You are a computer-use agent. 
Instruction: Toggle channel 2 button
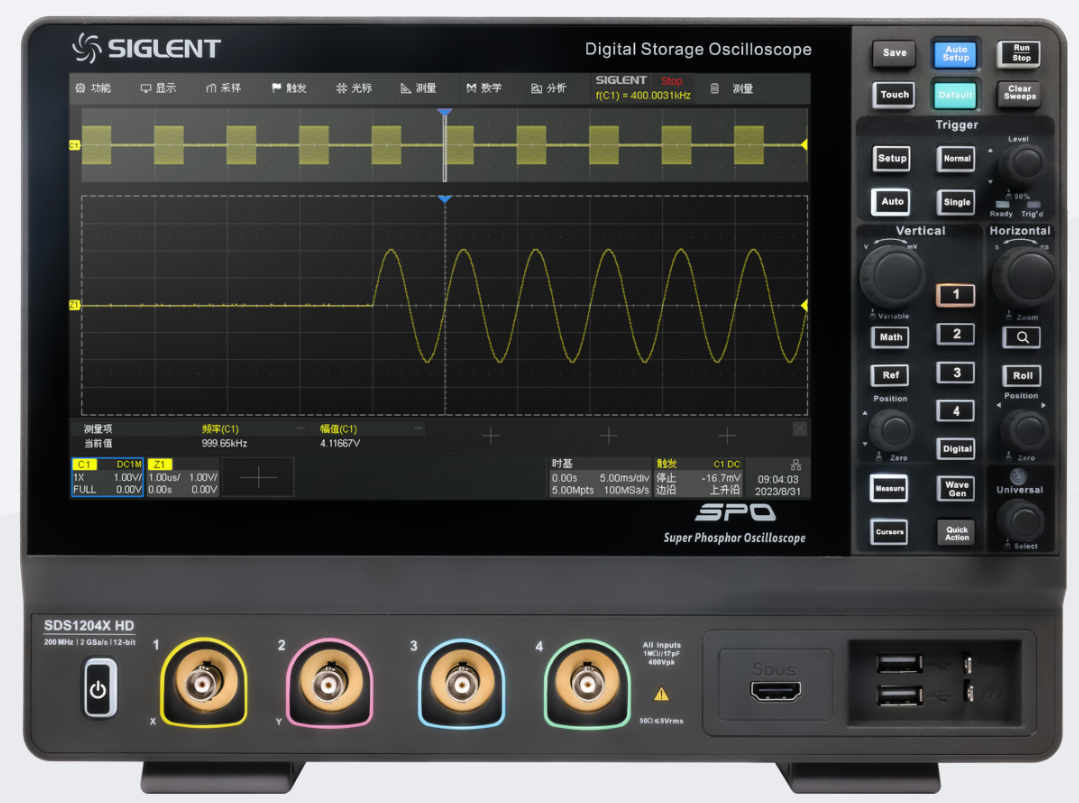(955, 334)
